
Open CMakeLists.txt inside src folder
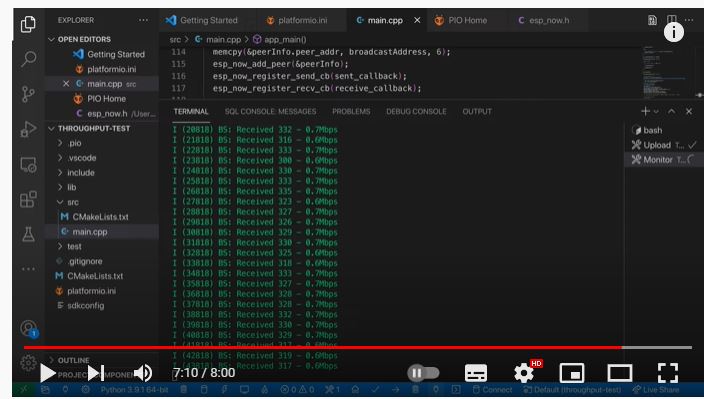click(x=102, y=217)
